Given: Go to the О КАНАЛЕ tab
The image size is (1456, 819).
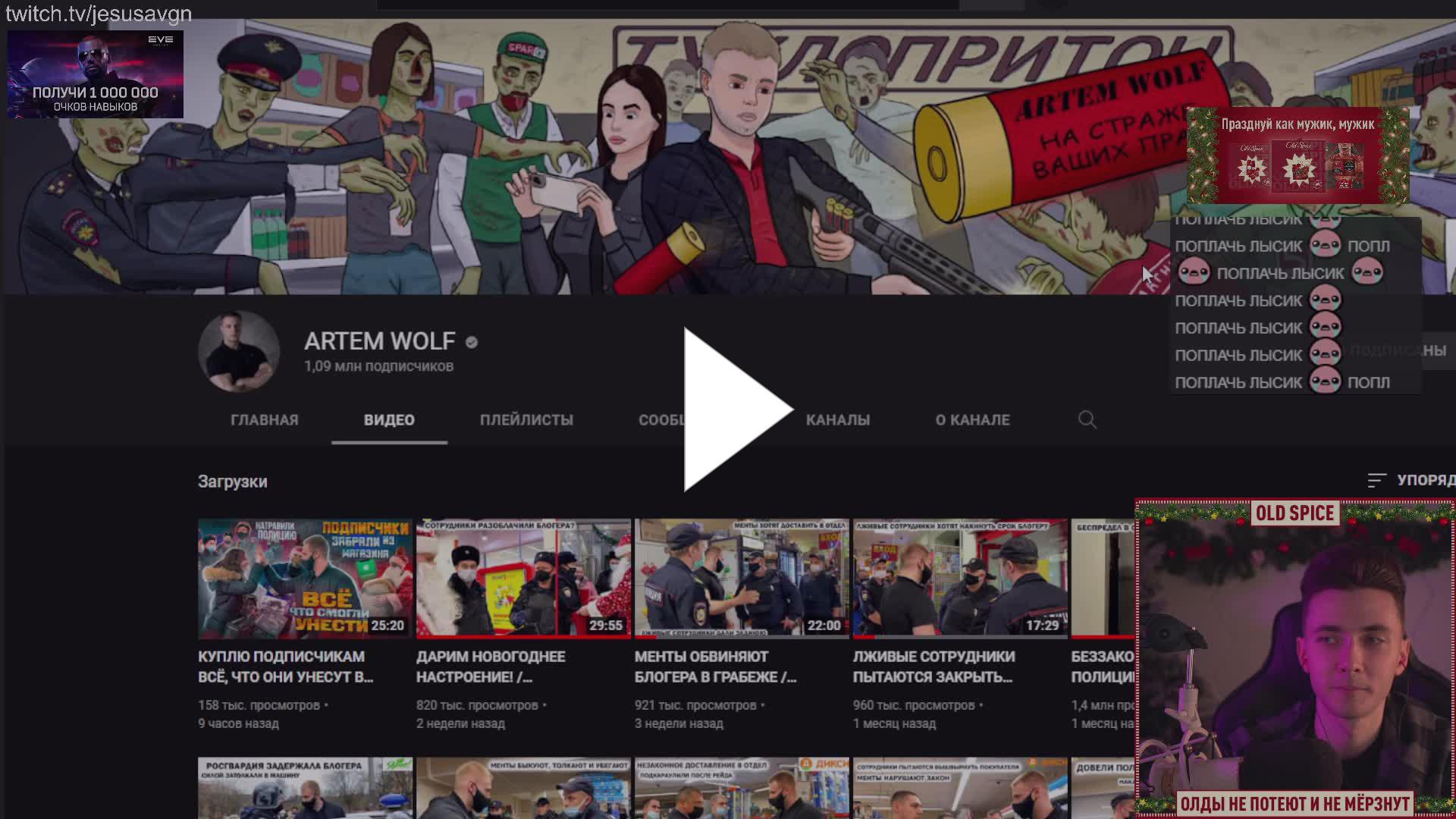Looking at the screenshot, I should (972, 419).
